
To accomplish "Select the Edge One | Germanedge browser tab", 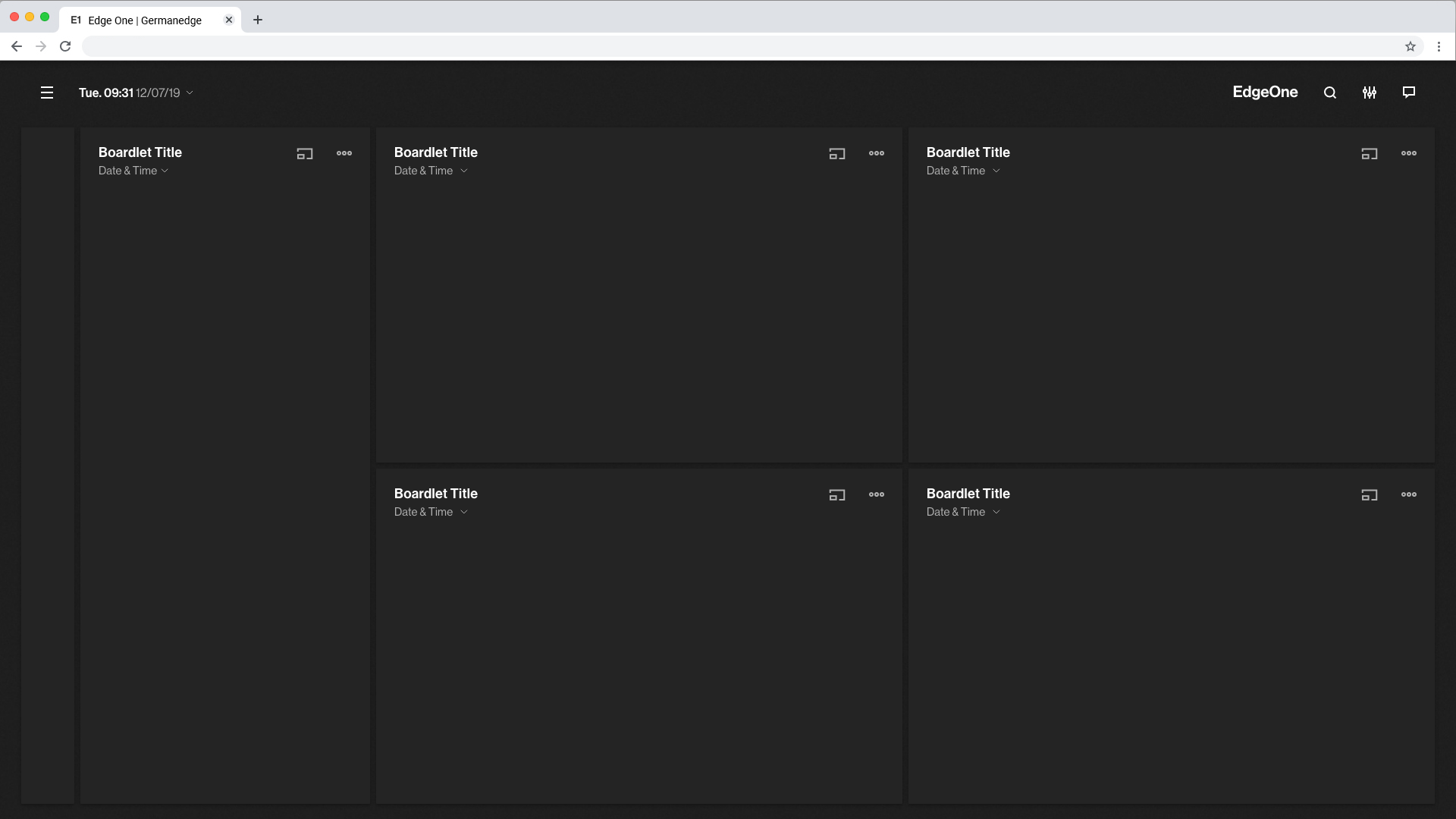I will (144, 20).
